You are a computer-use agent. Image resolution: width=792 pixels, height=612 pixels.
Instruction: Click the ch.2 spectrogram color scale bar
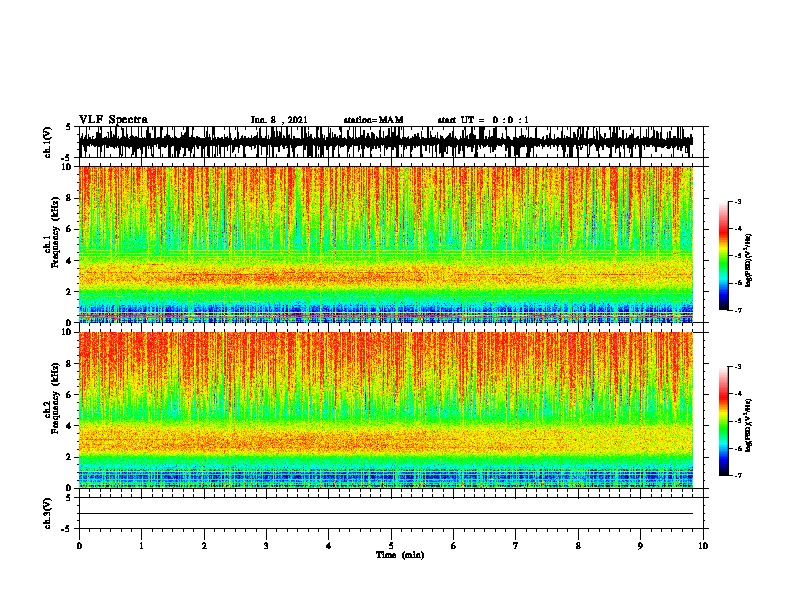(x=724, y=421)
